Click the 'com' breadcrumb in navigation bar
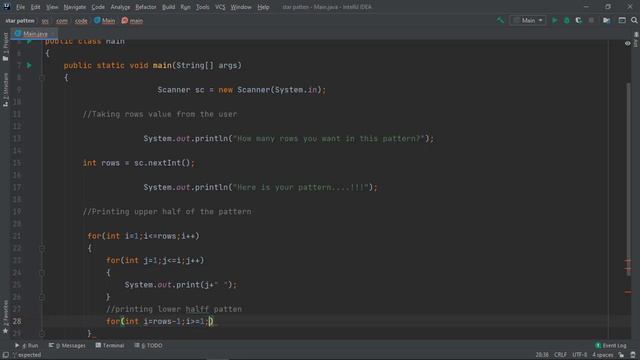 pyautogui.click(x=62, y=21)
